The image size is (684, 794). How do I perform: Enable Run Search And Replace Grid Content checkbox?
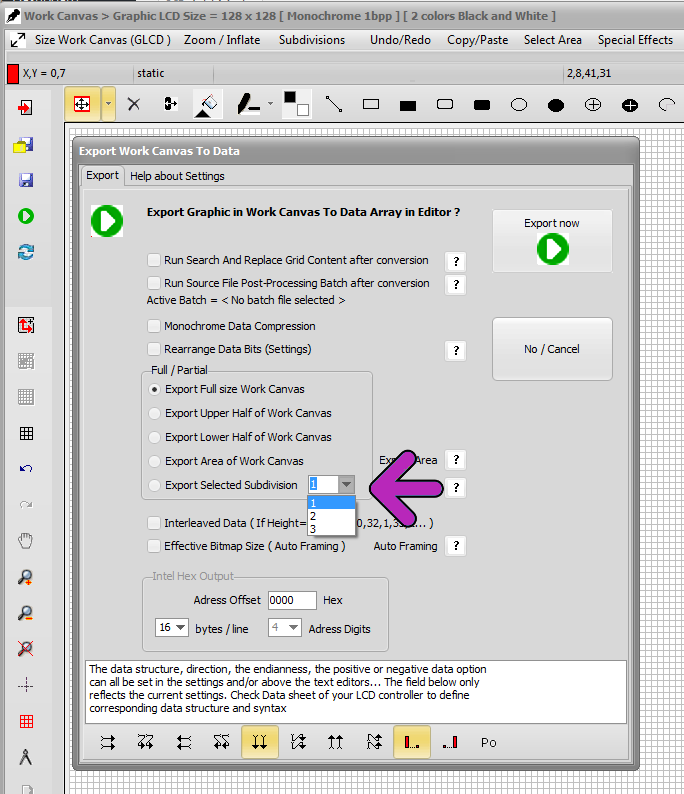[153, 260]
